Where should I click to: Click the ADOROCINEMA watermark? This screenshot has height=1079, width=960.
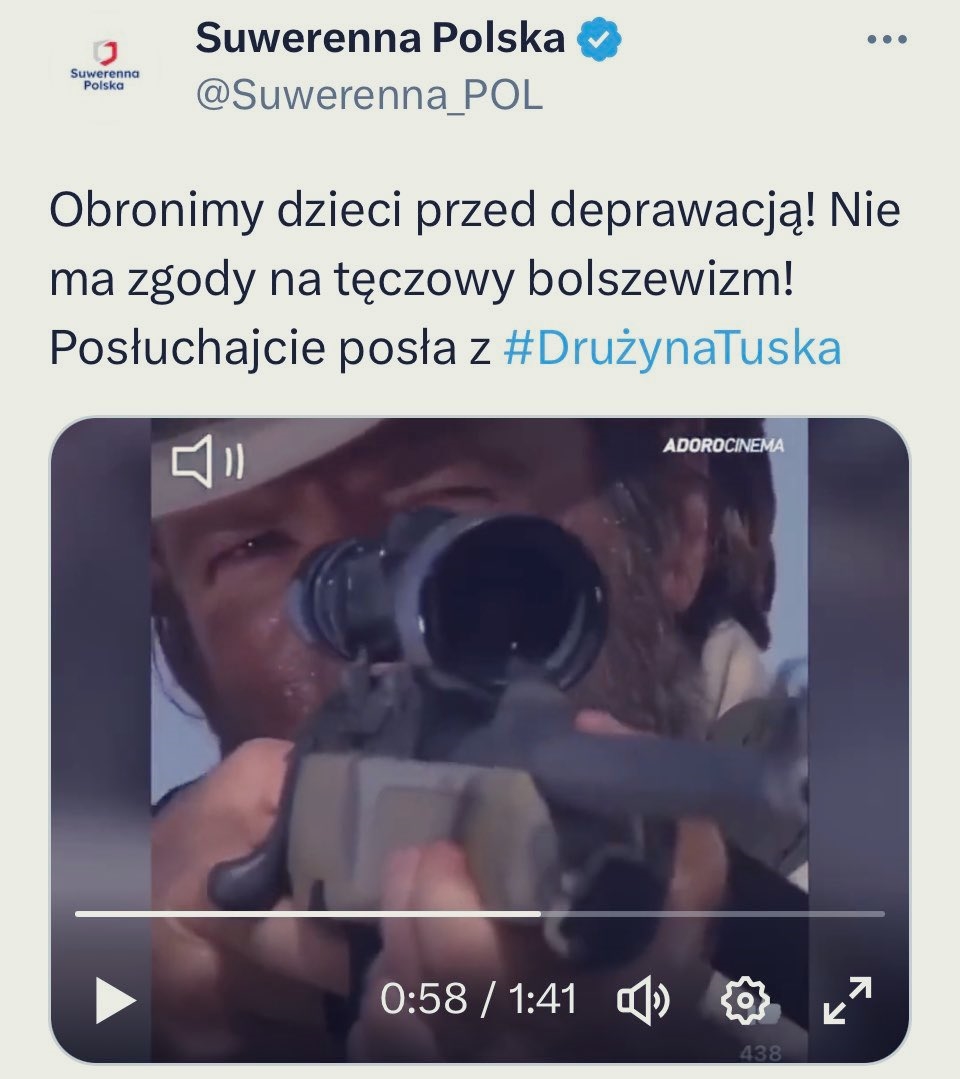pos(723,446)
